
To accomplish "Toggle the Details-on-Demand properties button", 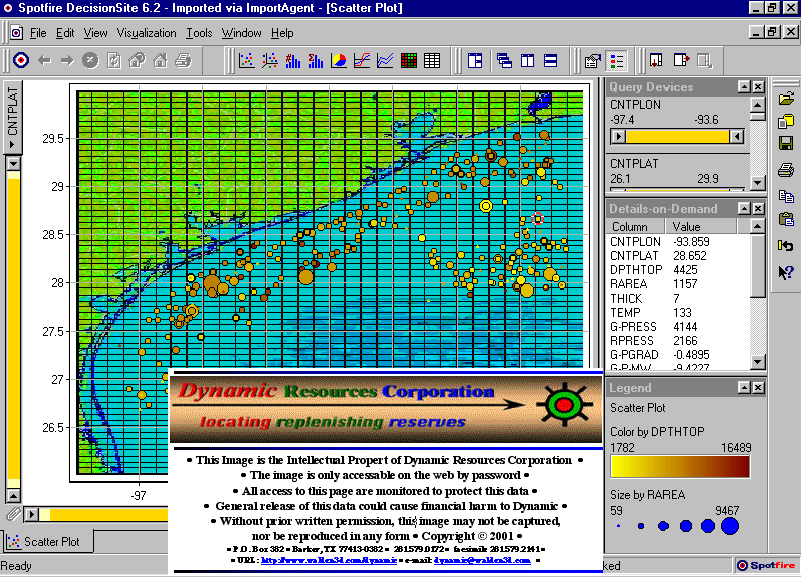I will [593, 61].
